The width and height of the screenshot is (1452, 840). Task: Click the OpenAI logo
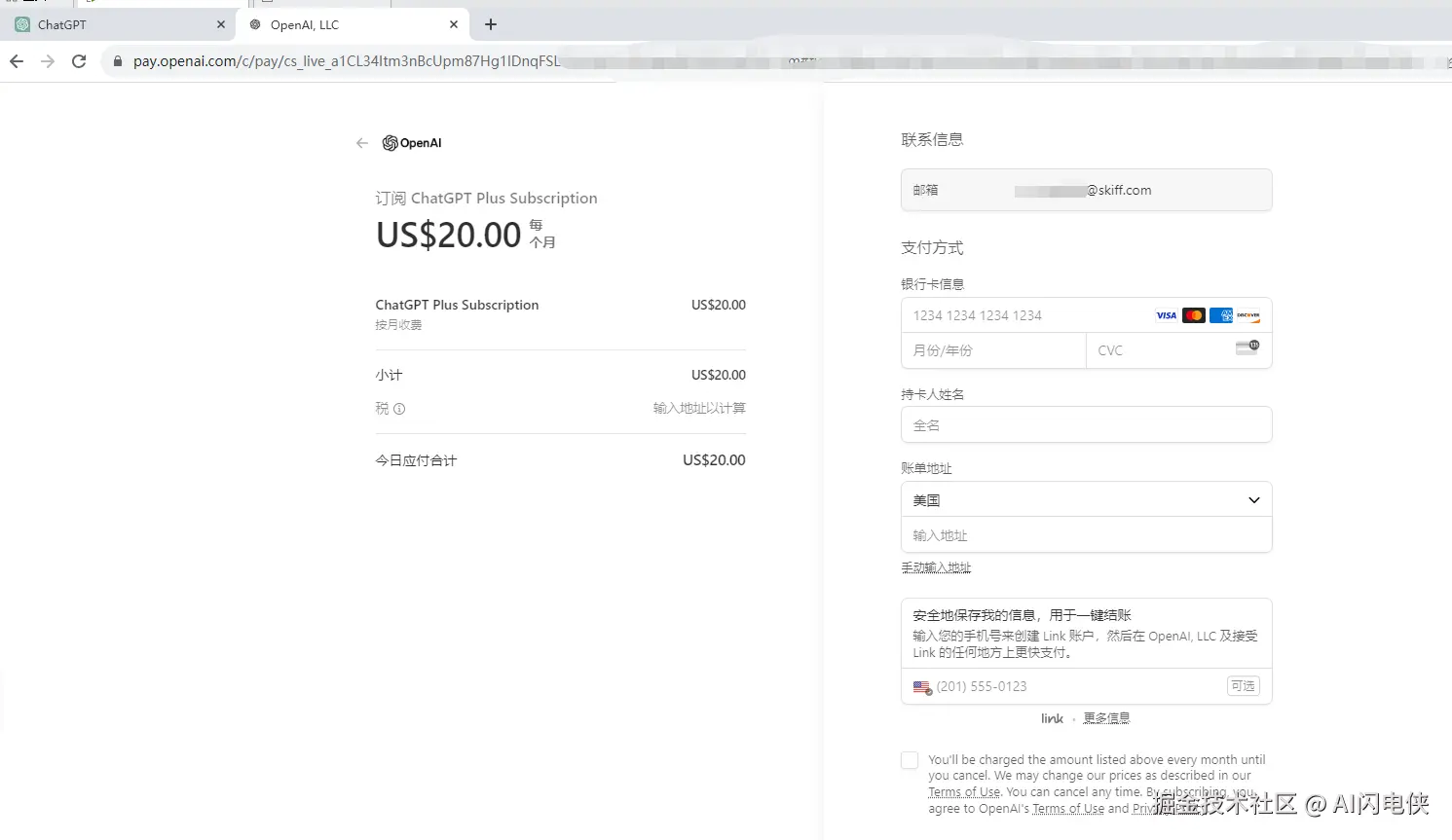click(x=412, y=143)
